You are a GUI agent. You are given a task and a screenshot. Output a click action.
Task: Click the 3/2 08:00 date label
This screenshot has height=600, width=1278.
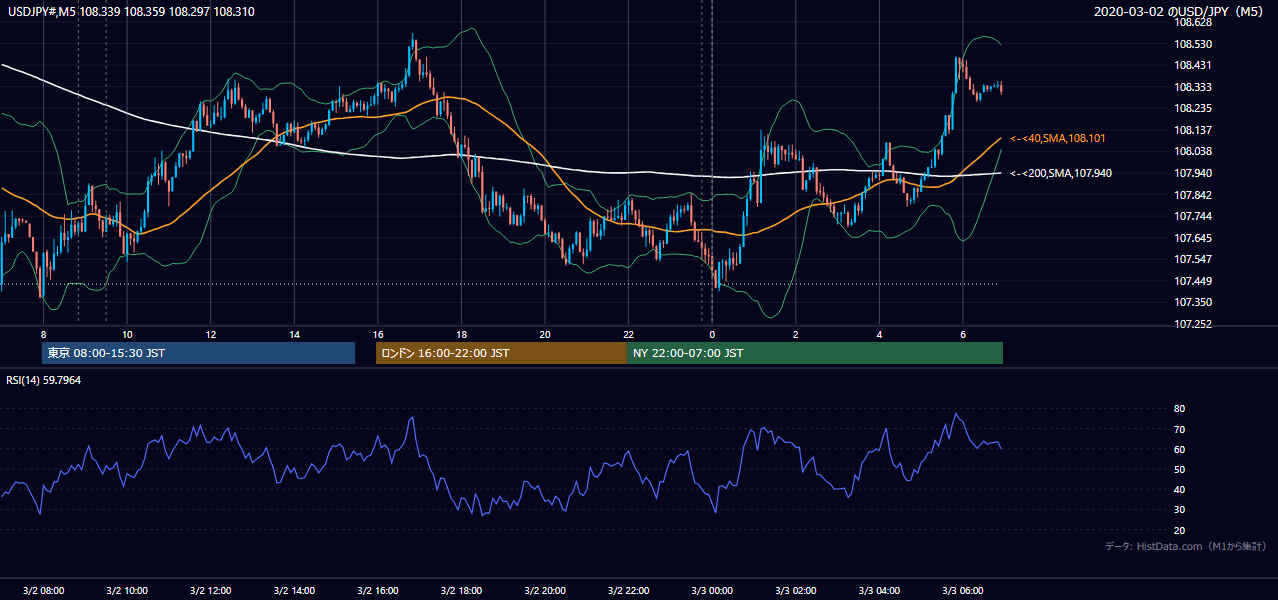(43, 591)
